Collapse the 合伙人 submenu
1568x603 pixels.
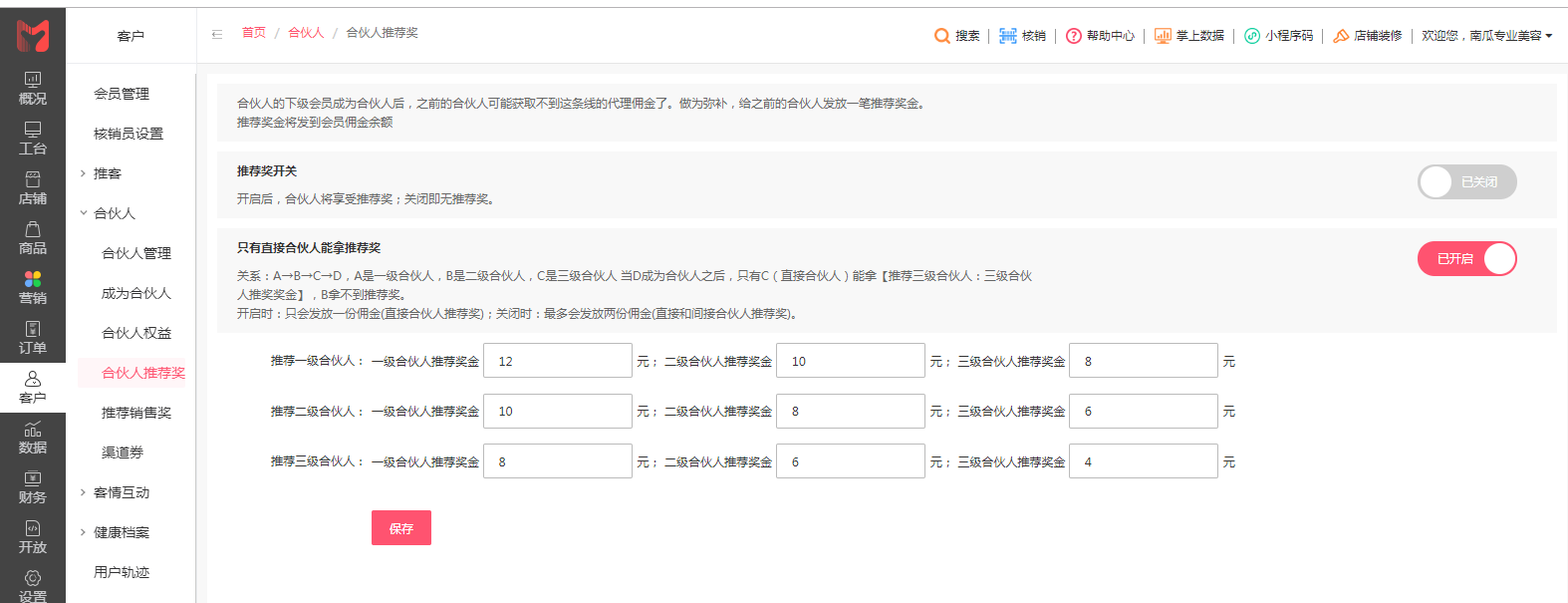click(83, 213)
